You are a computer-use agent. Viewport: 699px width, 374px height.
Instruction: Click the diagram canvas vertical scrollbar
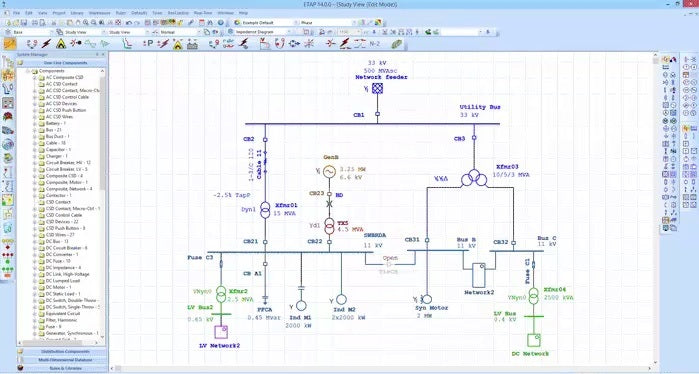pyautogui.click(x=655, y=210)
